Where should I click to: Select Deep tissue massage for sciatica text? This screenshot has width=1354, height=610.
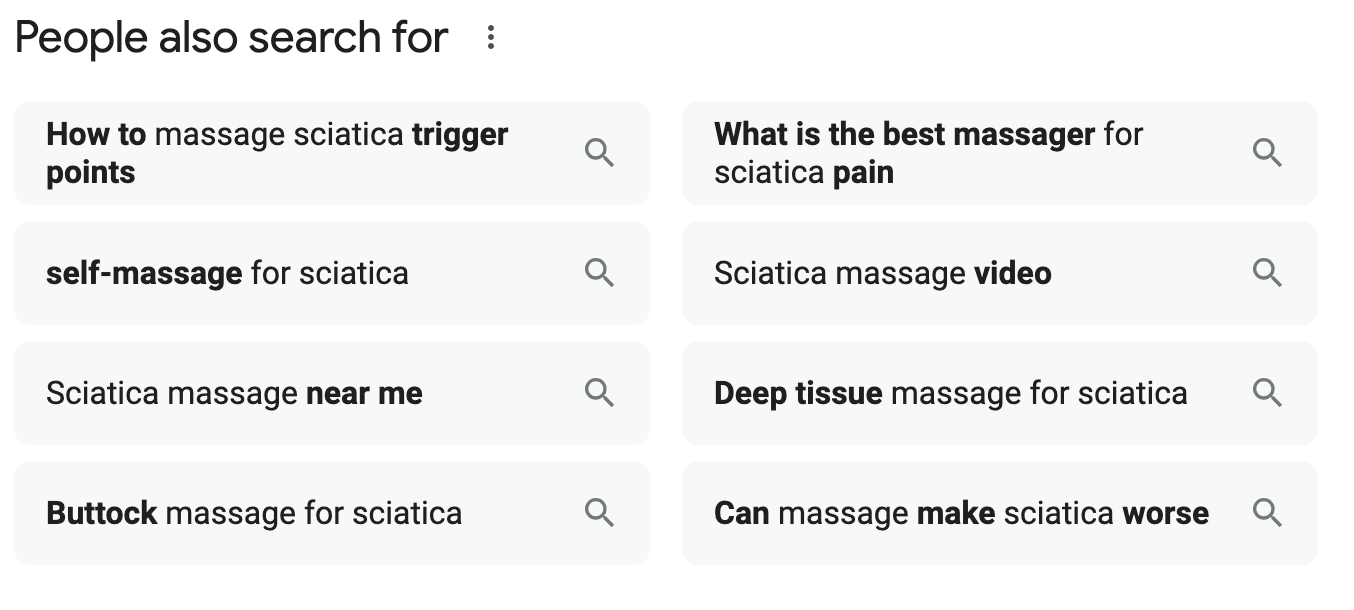coord(951,393)
